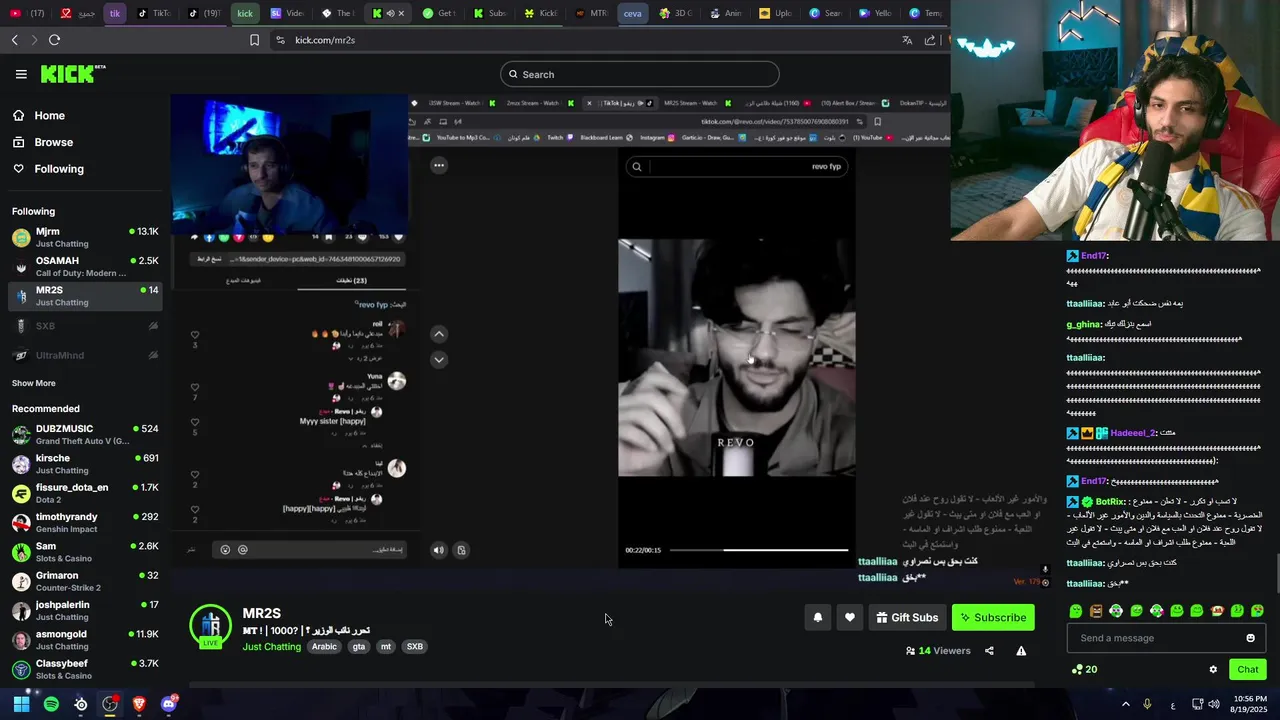1280x720 pixels.
Task: Open the taskbar volume control
Action: pos(1213,704)
